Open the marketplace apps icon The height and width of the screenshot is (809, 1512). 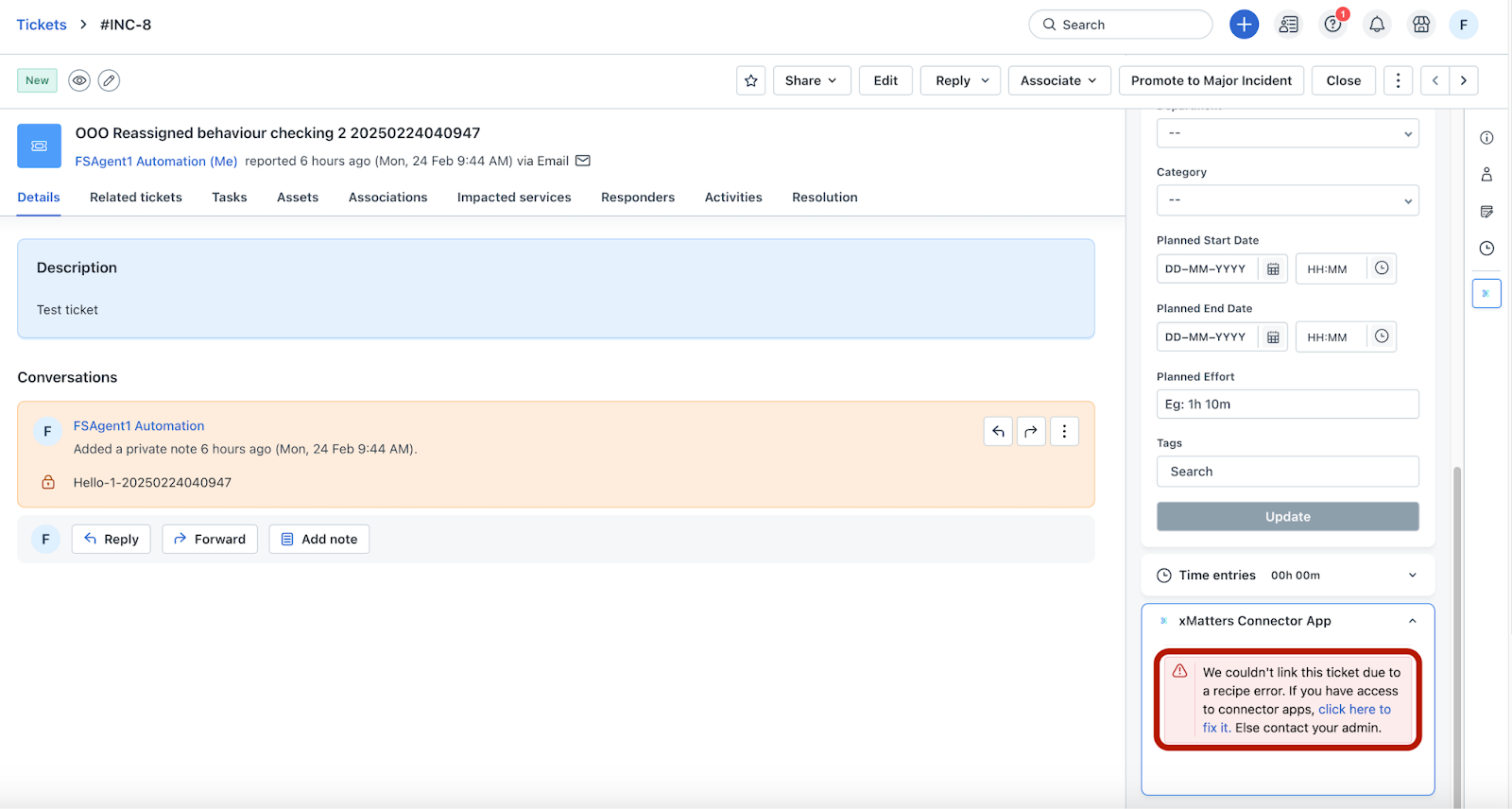point(1421,25)
